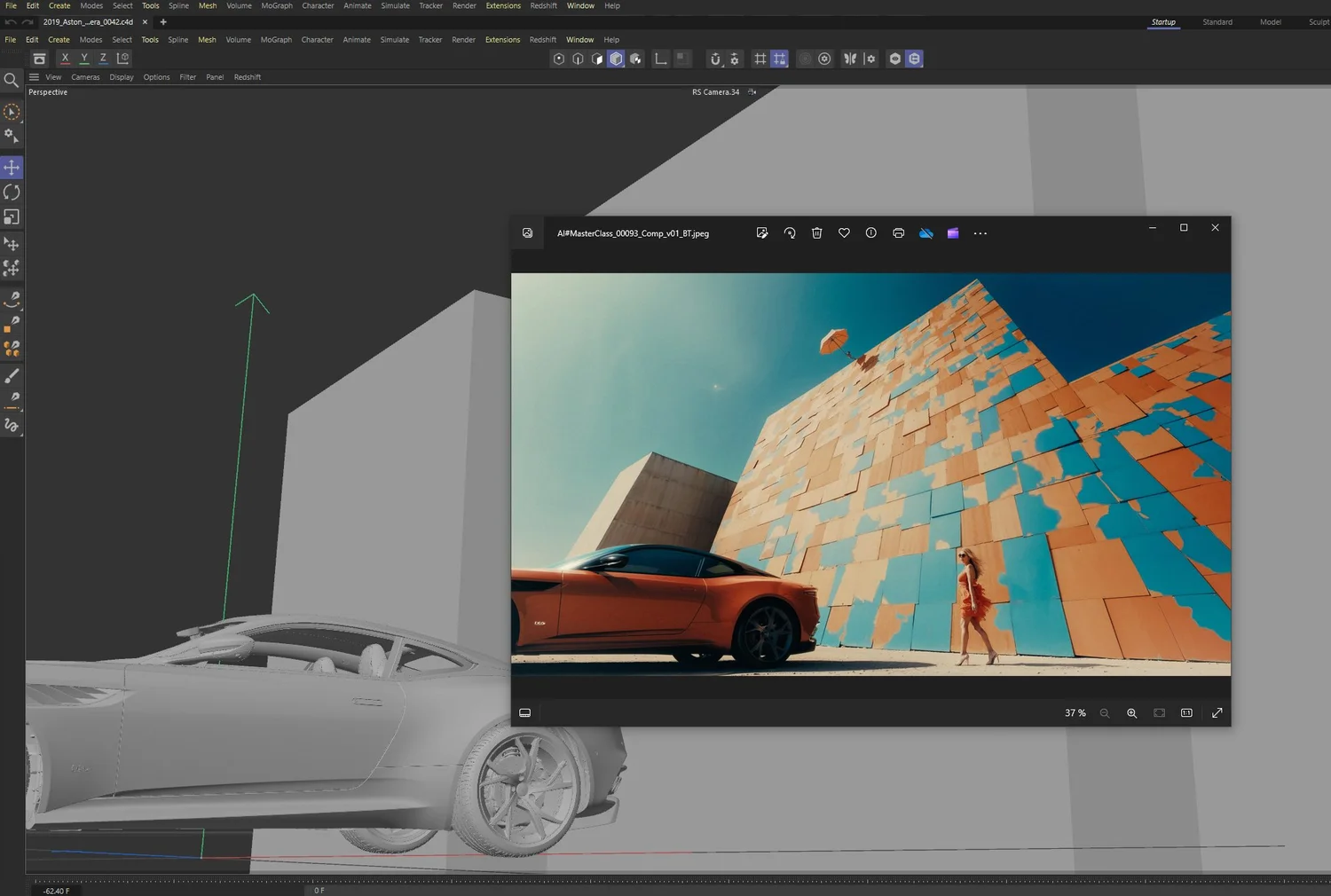
Task: Delete the image using the trash icon
Action: (816, 232)
